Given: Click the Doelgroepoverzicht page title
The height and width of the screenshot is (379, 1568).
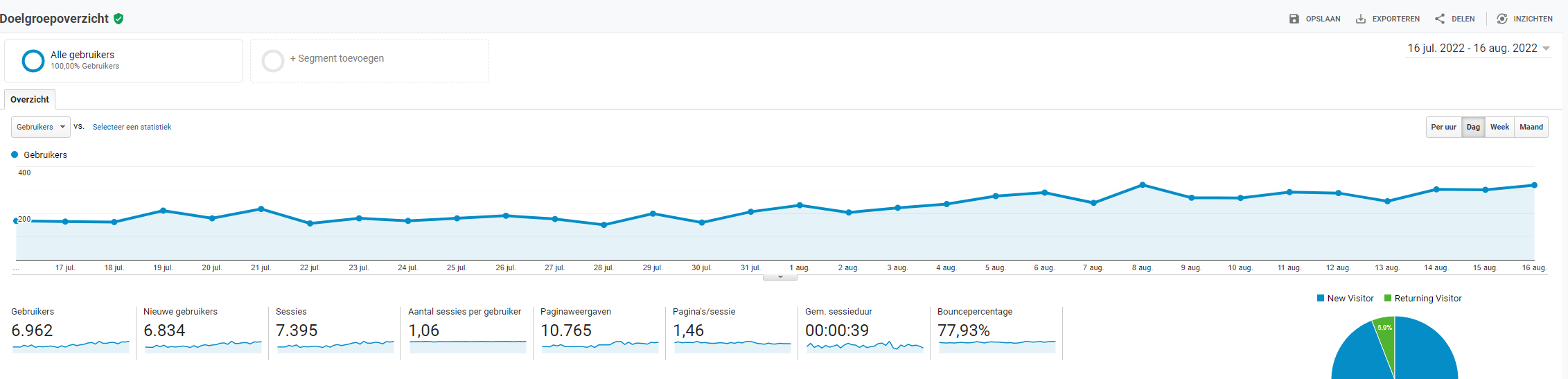Looking at the screenshot, I should [54, 19].
